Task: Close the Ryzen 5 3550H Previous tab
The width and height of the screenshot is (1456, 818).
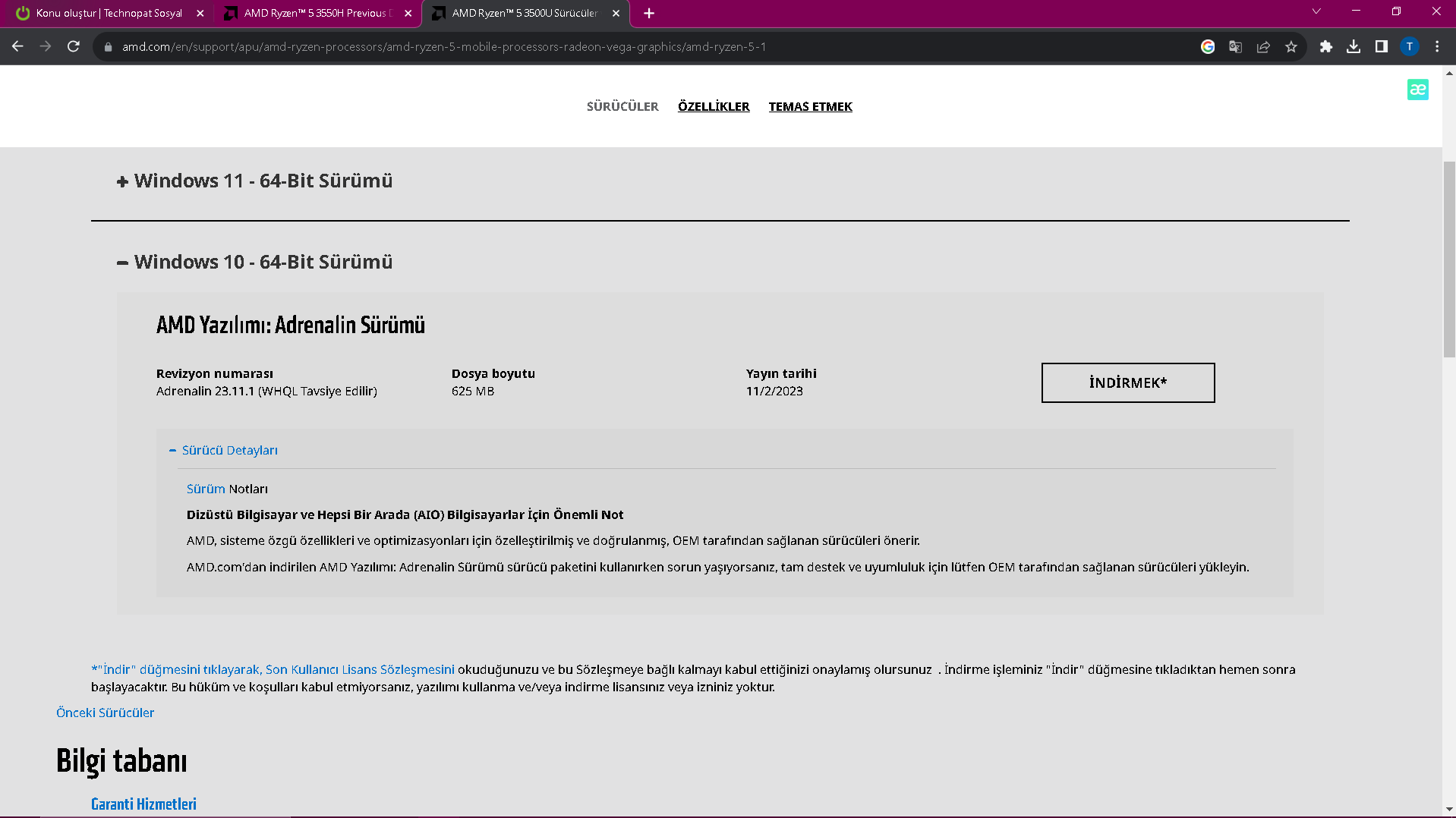Action: [408, 14]
